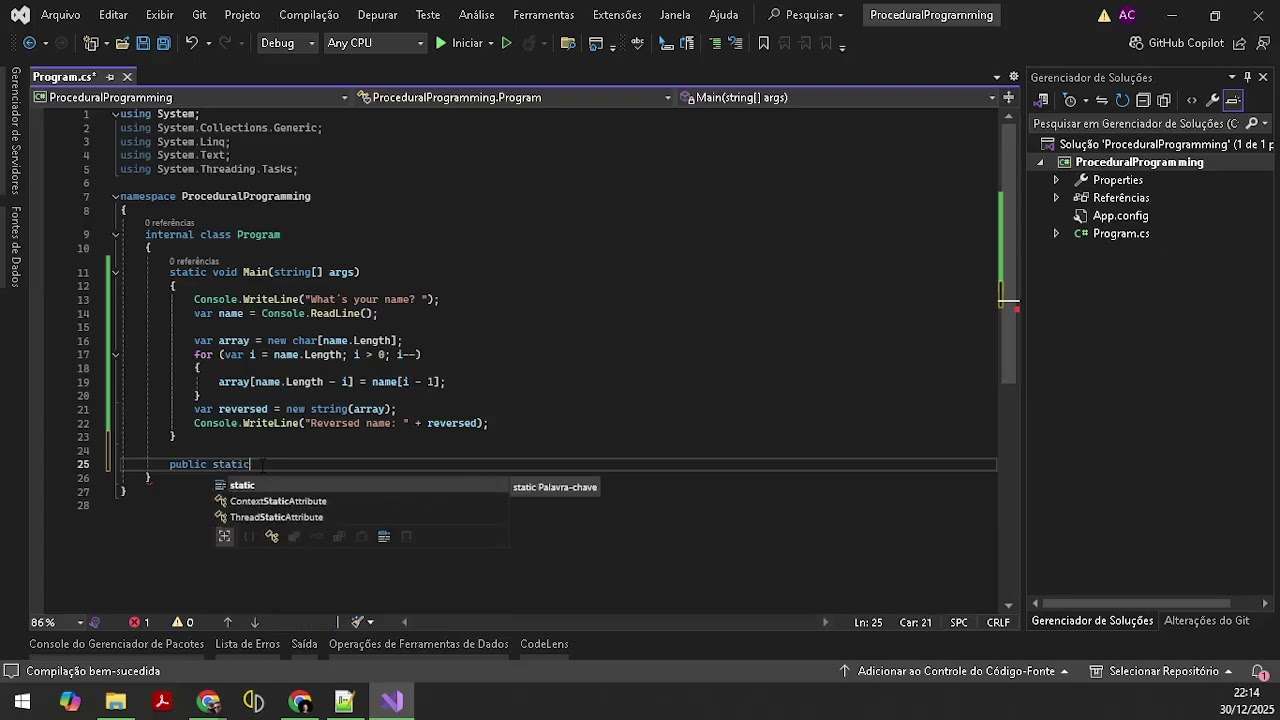Go to next issue down arrow
The height and width of the screenshot is (720, 1280).
[x=254, y=622]
